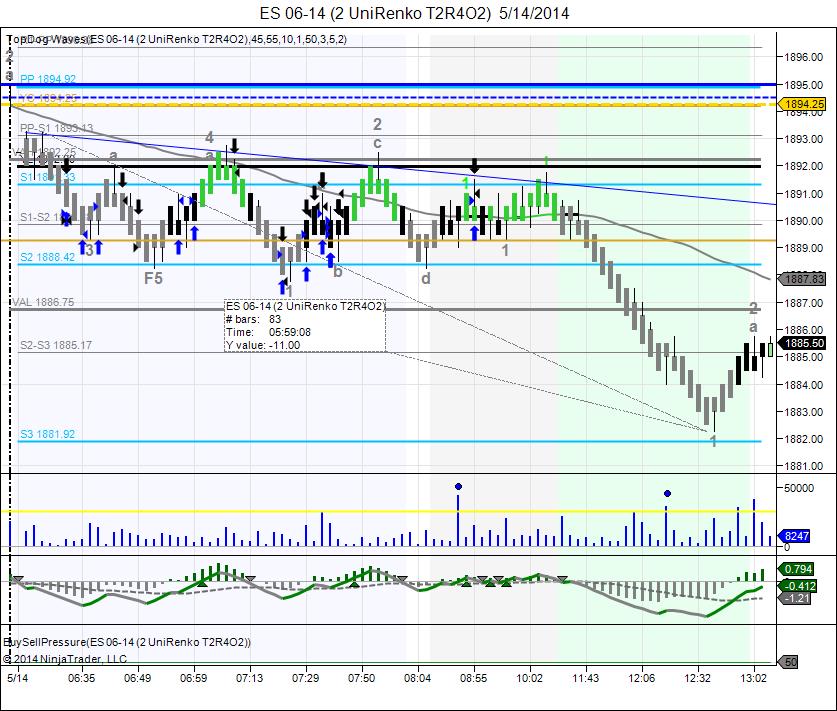
Task: Click the 50000 volume axis label
Action: [799, 487]
